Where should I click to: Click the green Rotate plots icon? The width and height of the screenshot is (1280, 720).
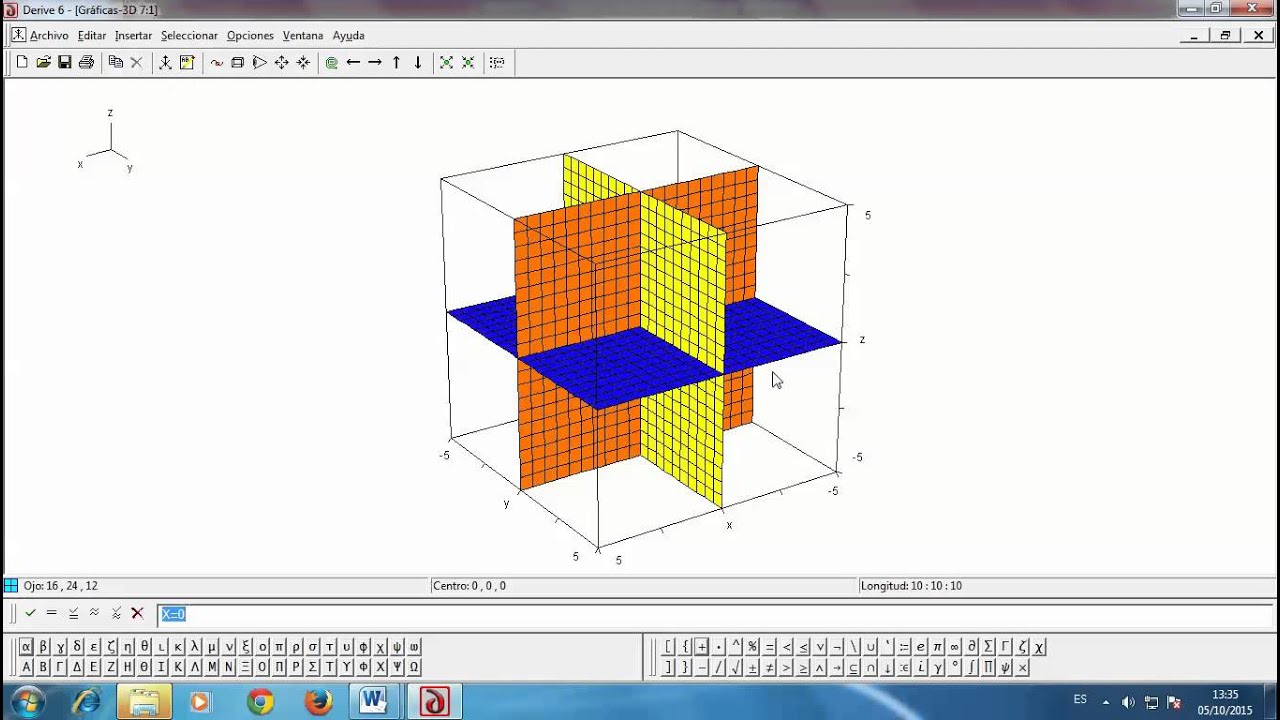[x=332, y=62]
